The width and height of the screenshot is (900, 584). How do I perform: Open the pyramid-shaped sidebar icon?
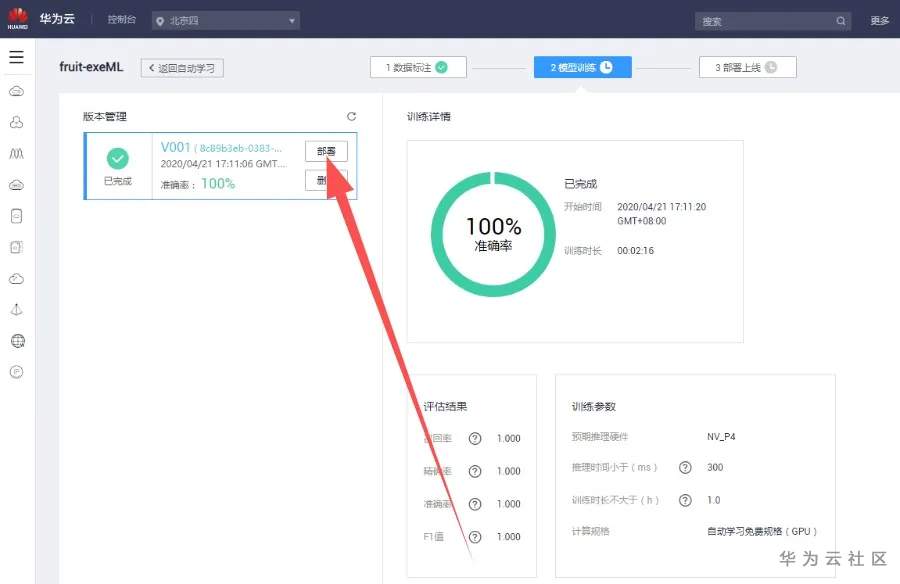[17, 310]
